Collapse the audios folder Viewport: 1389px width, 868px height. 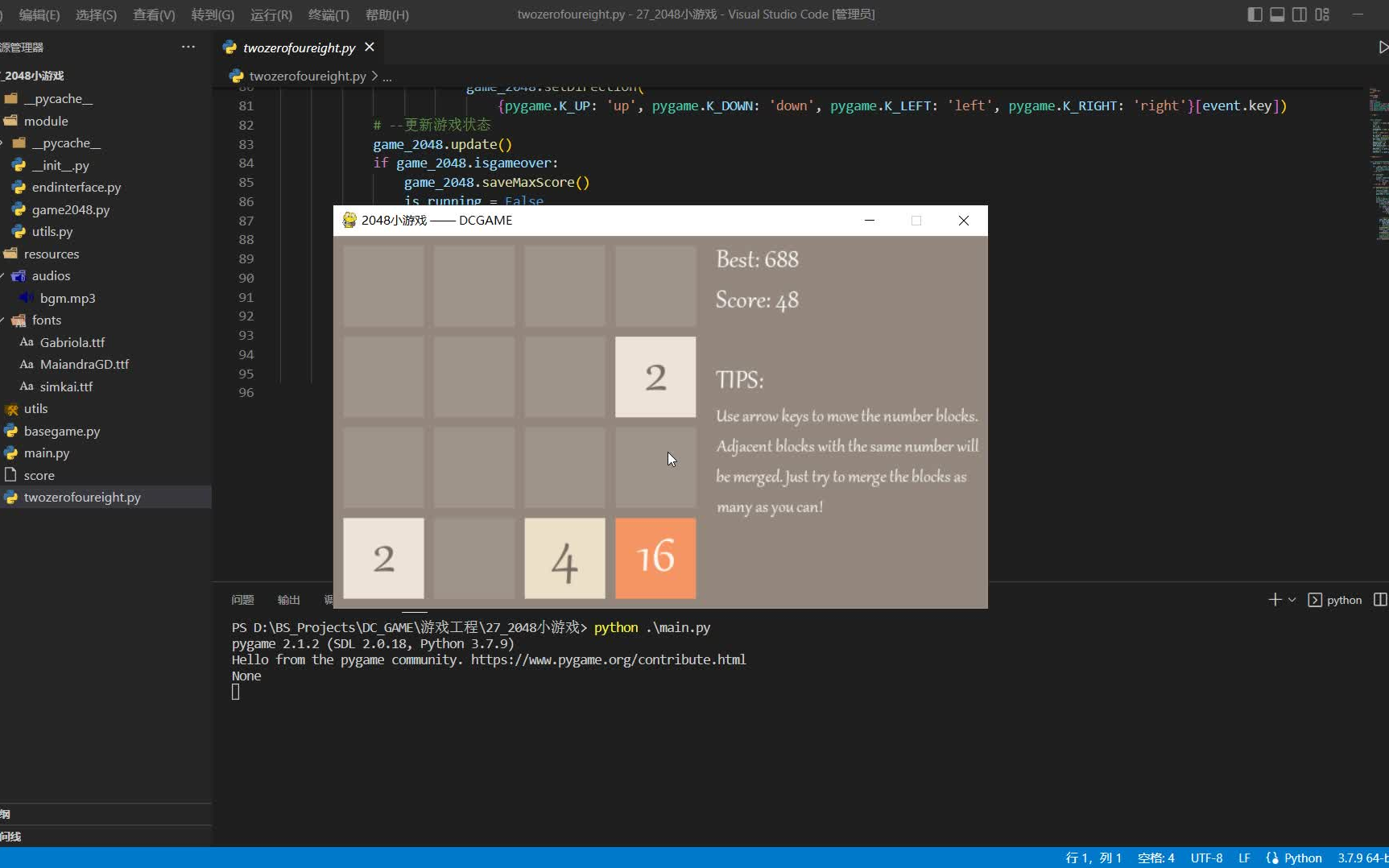pos(51,275)
